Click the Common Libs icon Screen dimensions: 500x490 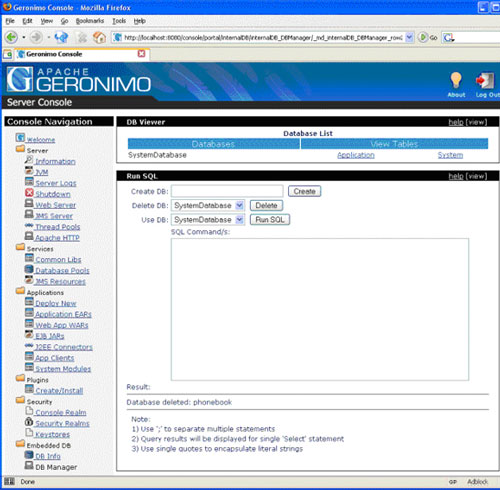tap(29, 258)
